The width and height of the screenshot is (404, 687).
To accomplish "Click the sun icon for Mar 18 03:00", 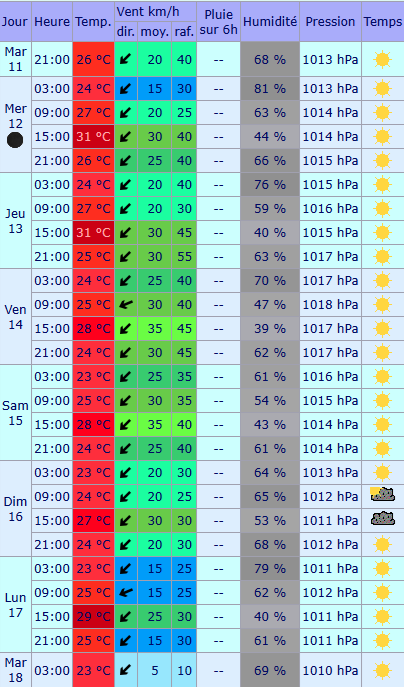I will (382, 670).
